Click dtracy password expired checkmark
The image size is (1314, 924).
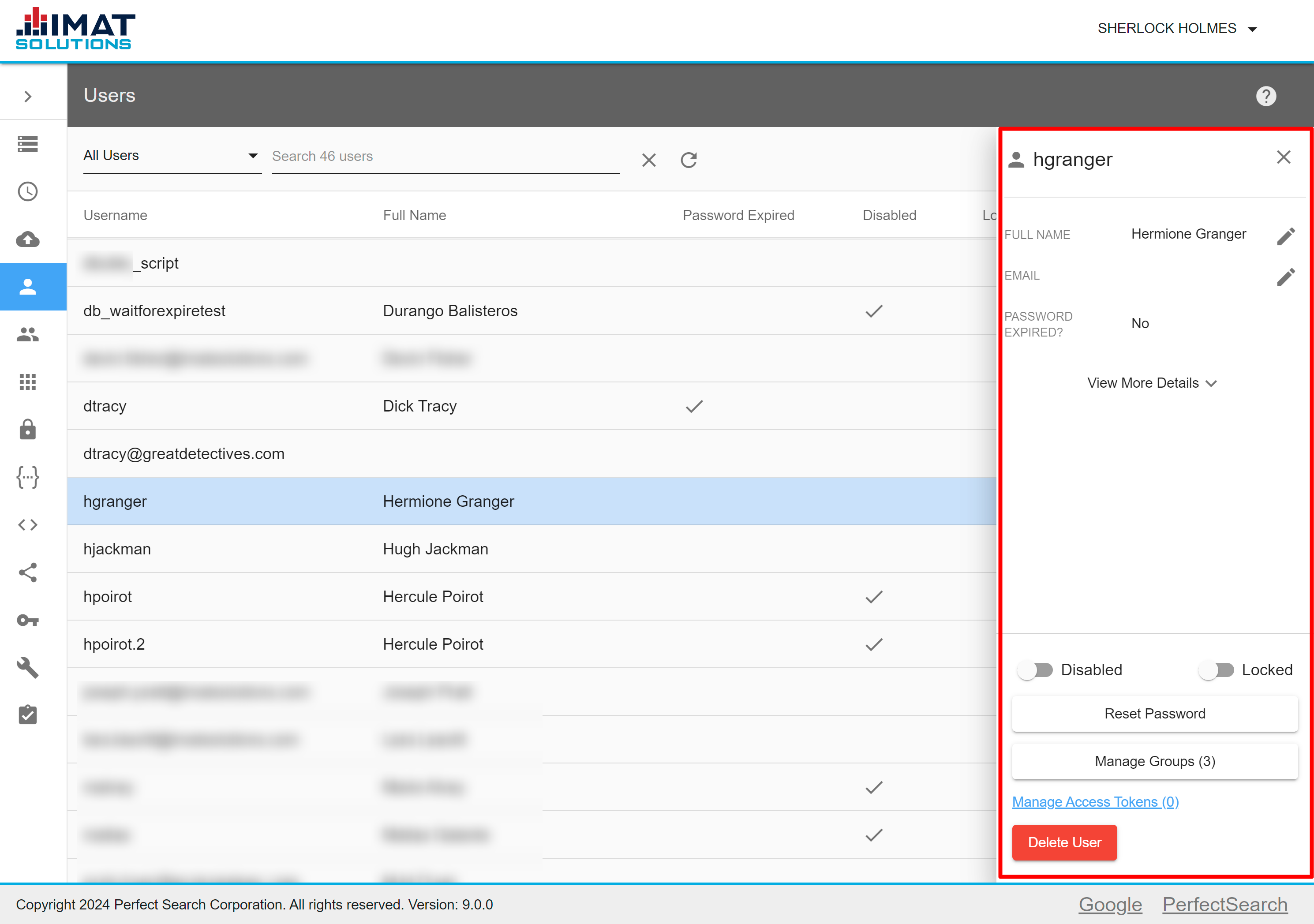[x=694, y=406]
